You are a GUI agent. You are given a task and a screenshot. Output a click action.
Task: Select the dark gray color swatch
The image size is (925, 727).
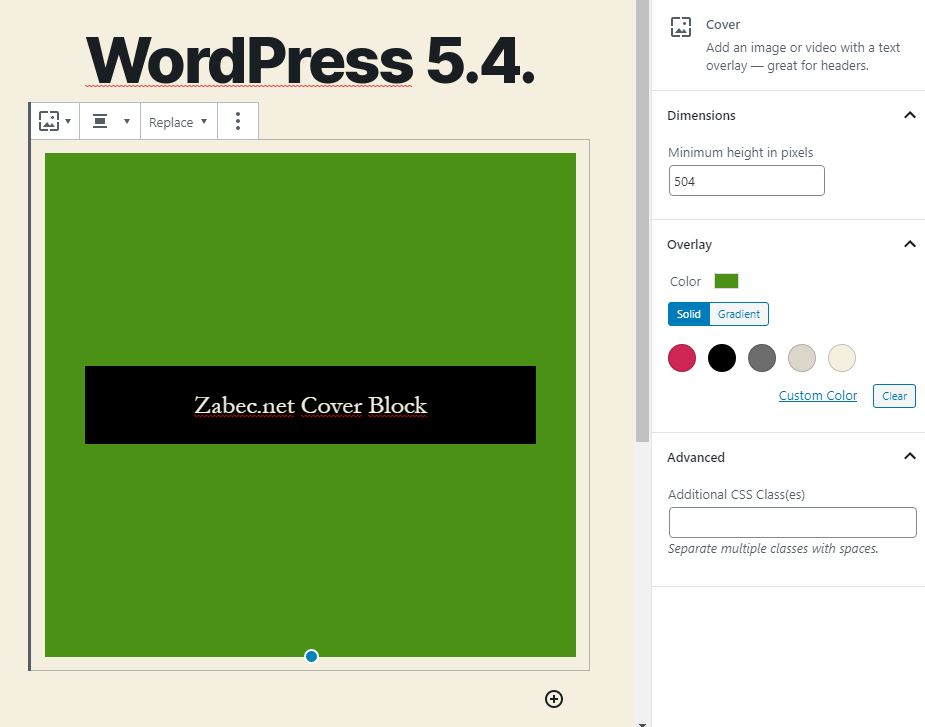[762, 358]
